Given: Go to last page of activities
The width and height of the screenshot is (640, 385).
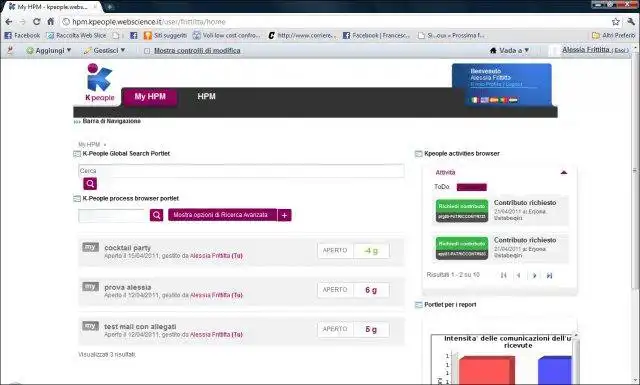Looking at the screenshot, I should coord(549,276).
